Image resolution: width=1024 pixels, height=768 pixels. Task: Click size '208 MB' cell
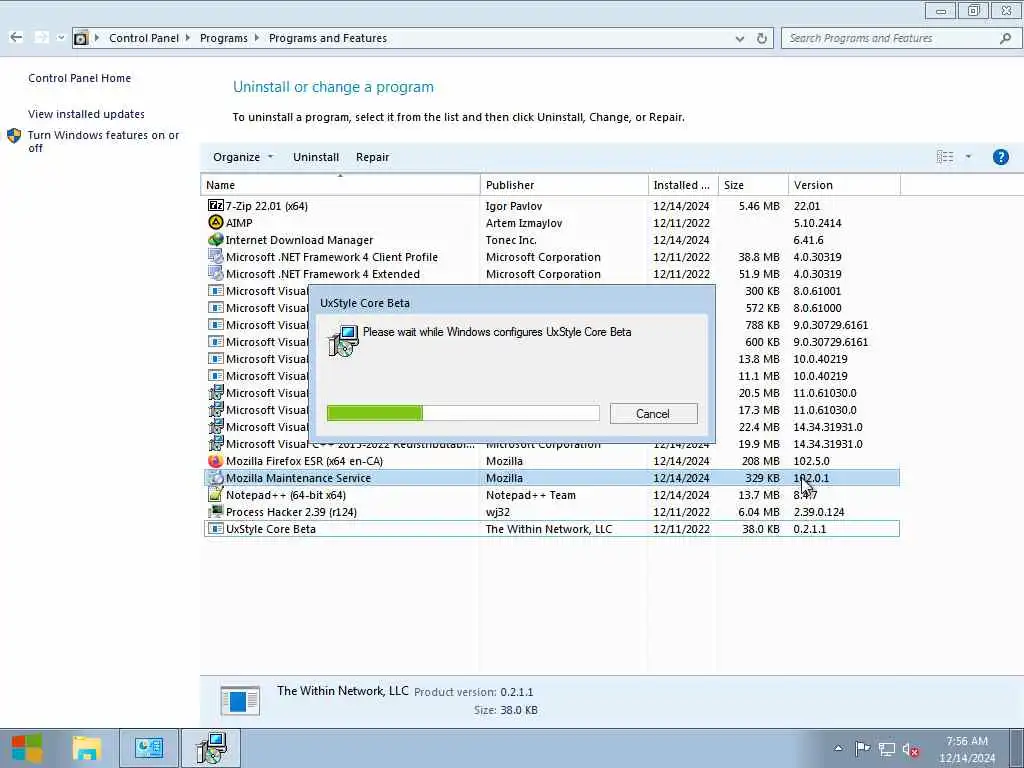(x=760, y=460)
